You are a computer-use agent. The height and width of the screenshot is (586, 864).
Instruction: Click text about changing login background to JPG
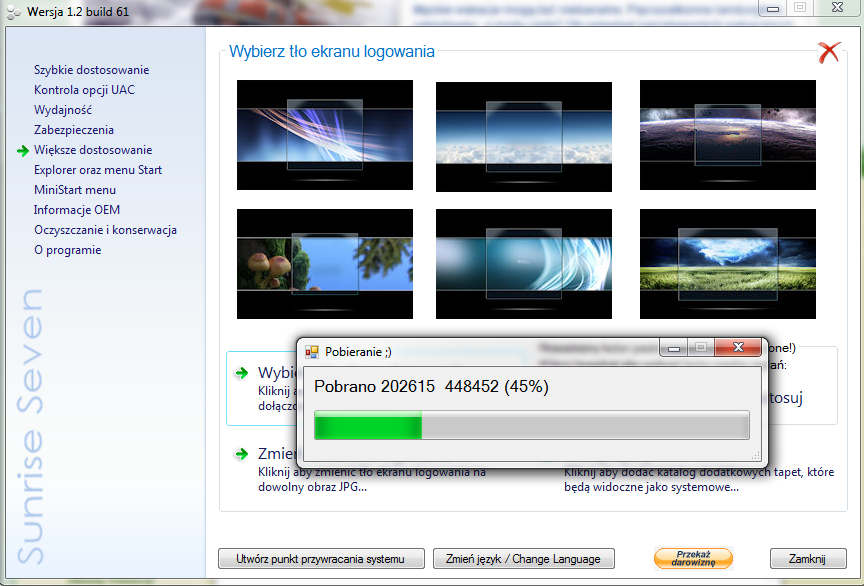point(372,480)
